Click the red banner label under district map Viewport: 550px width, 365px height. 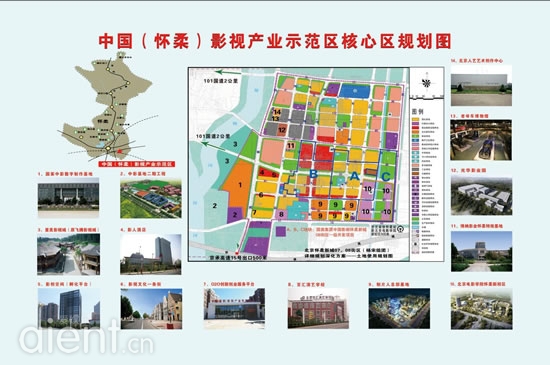click(x=137, y=164)
